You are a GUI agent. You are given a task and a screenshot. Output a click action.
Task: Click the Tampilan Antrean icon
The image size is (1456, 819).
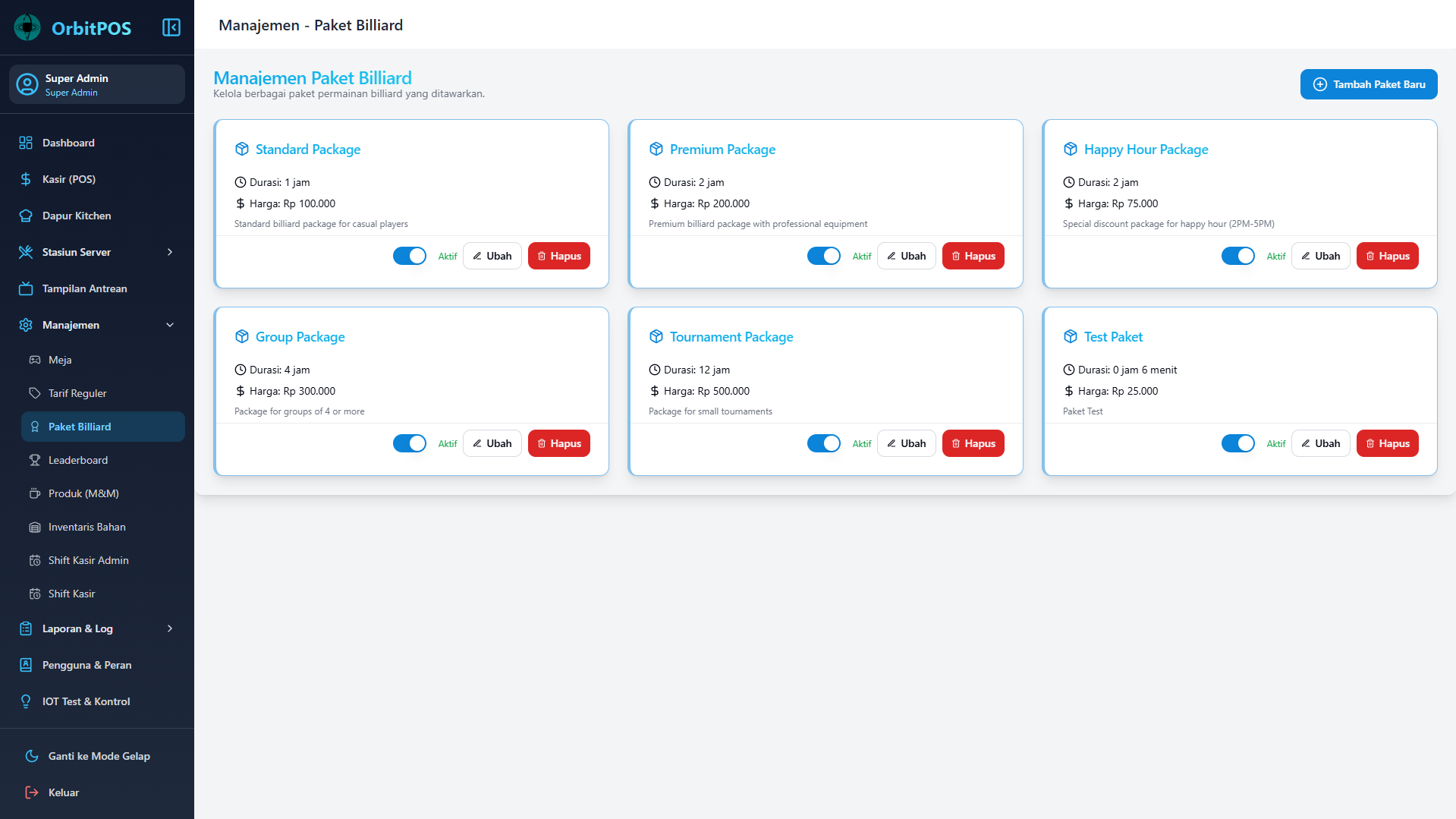26,288
